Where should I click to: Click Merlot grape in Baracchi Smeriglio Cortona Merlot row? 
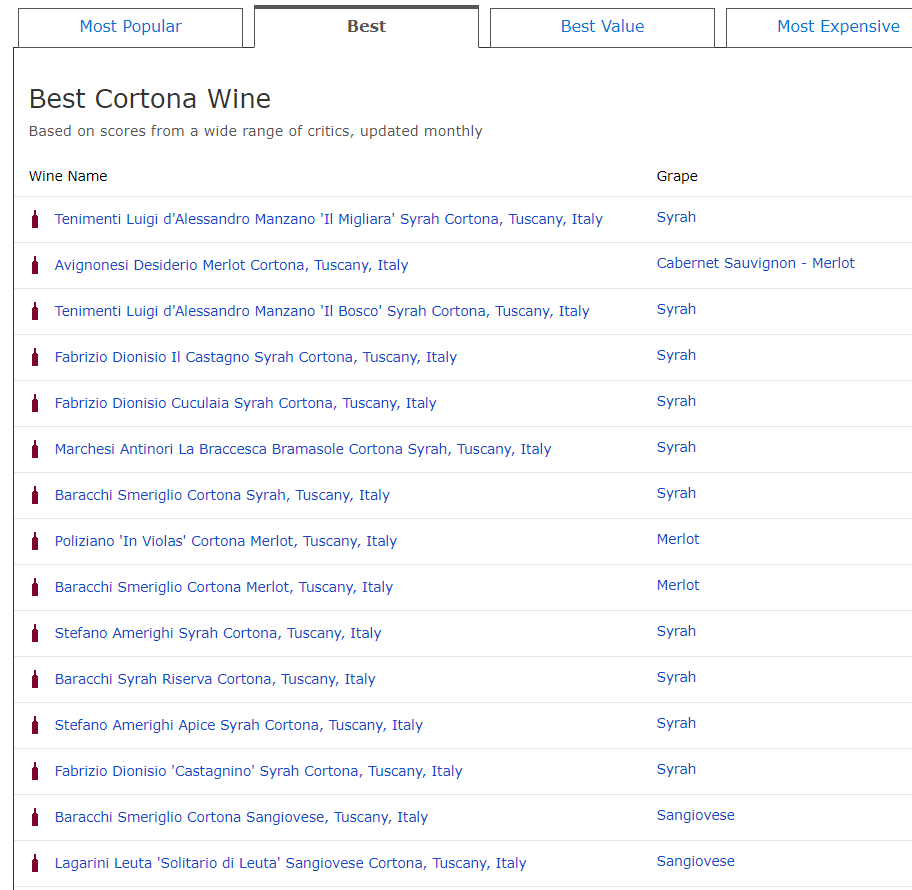[678, 585]
